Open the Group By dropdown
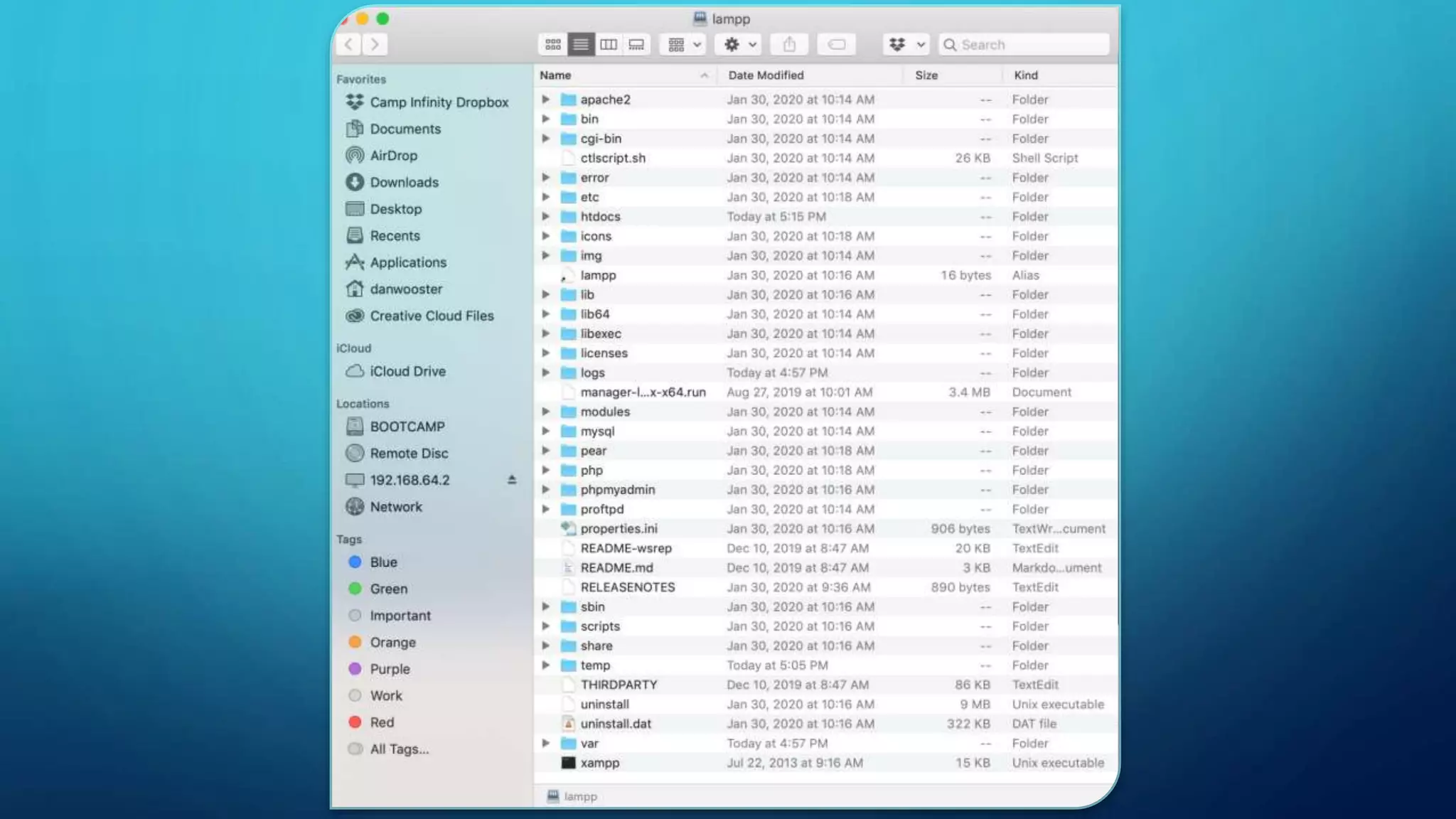Viewport: 1456px width, 819px height. [x=683, y=45]
